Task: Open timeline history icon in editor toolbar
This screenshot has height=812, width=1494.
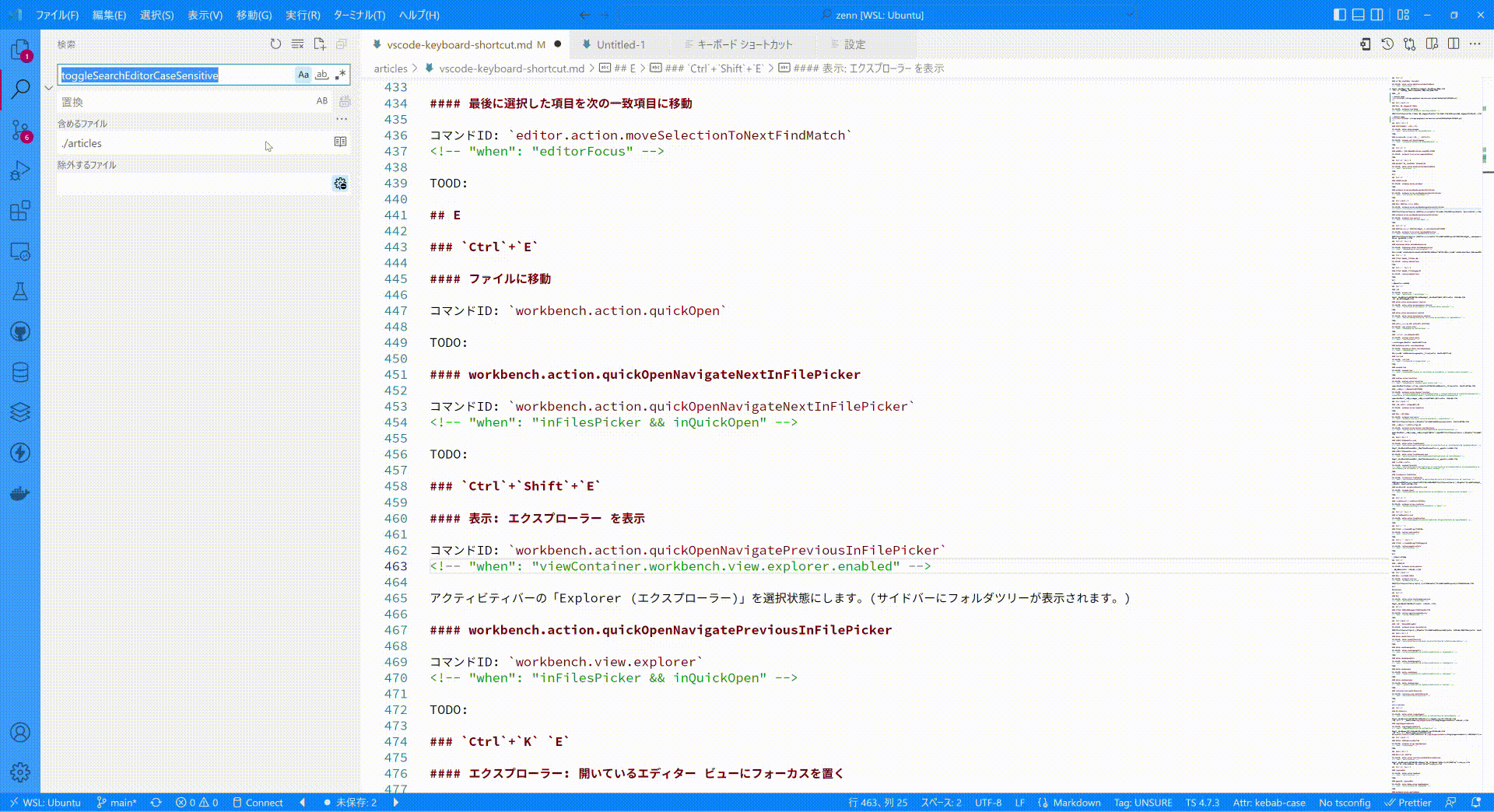Action: 1387,44
